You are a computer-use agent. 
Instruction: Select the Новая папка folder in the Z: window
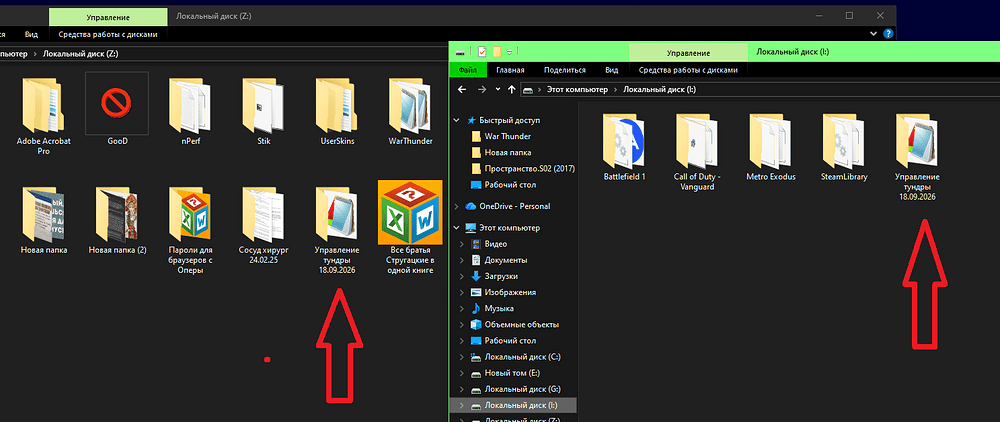(x=43, y=219)
